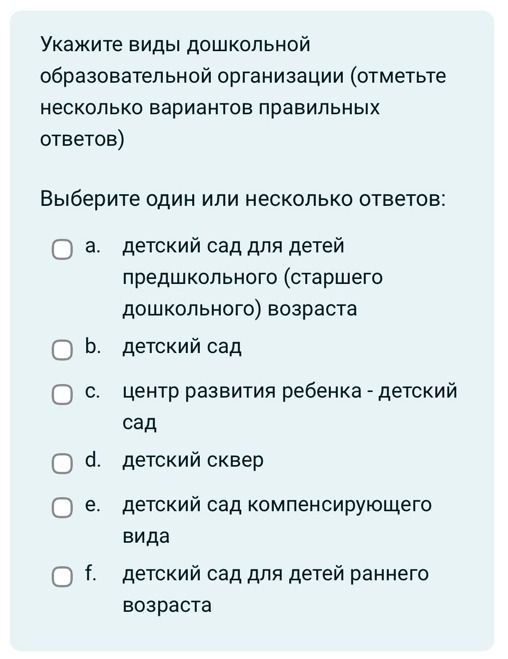Tick the 'детский сад' checkbox b
Screen dimensions: 508x659
[x=62, y=350]
